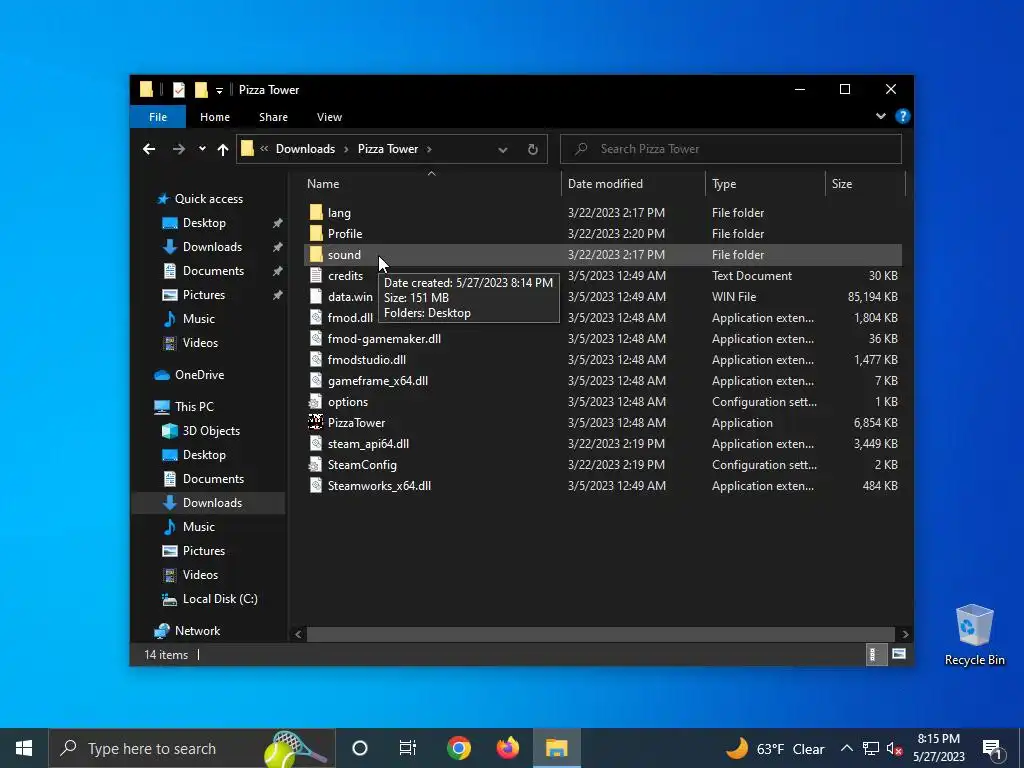This screenshot has width=1024, height=768.
Task: Open the recent locations dropdown arrow
Action: [202, 149]
